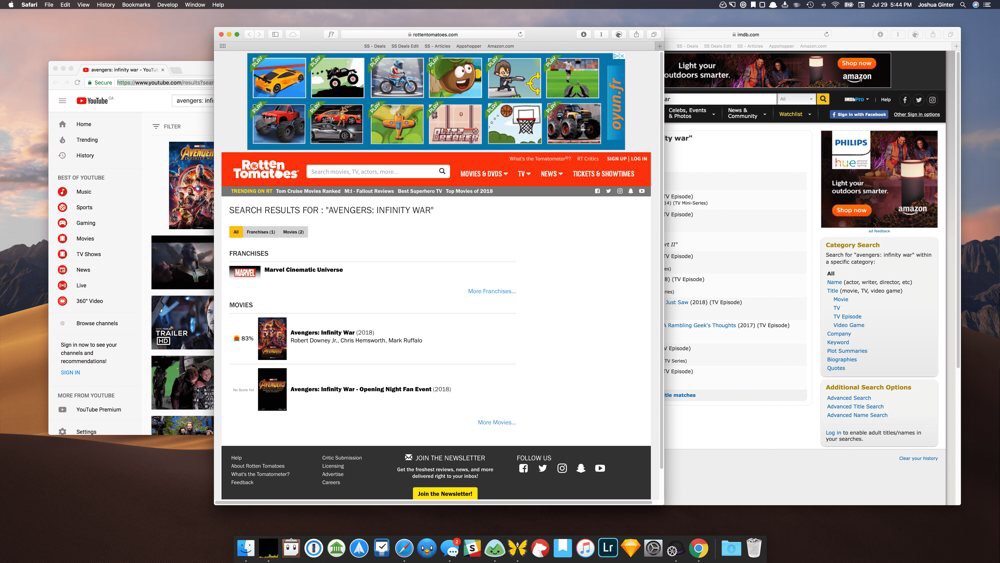Click Join the Newsletter! button
This screenshot has height=563, width=1000.
coord(445,494)
